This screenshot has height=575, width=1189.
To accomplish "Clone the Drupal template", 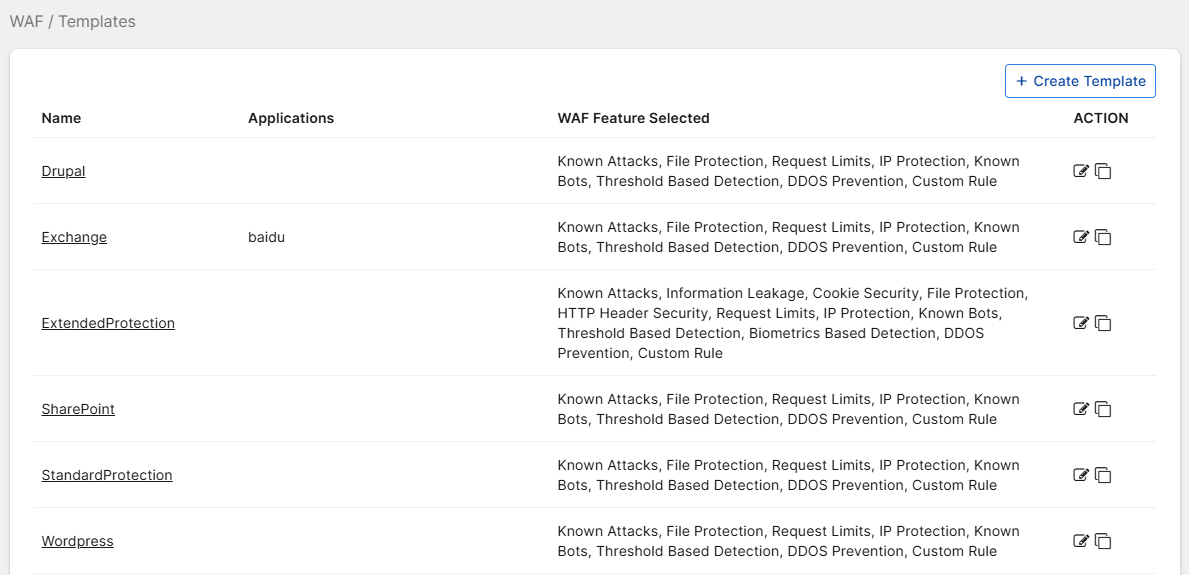I will [x=1103, y=171].
